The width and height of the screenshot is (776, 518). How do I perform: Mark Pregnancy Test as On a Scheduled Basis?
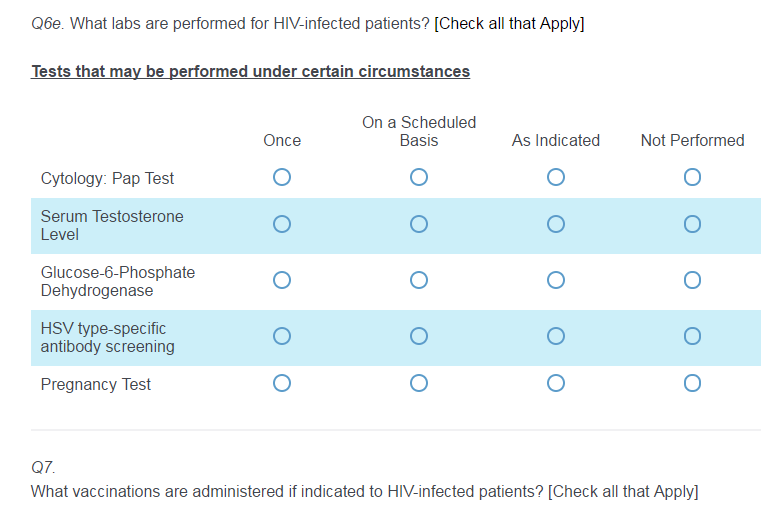(419, 383)
